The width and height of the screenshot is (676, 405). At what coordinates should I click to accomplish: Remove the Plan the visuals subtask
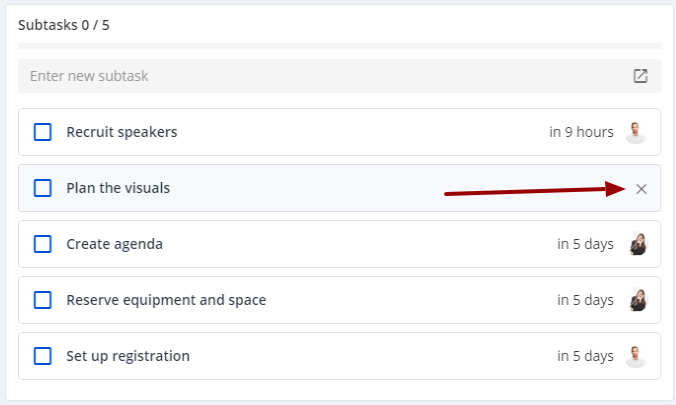[641, 189]
